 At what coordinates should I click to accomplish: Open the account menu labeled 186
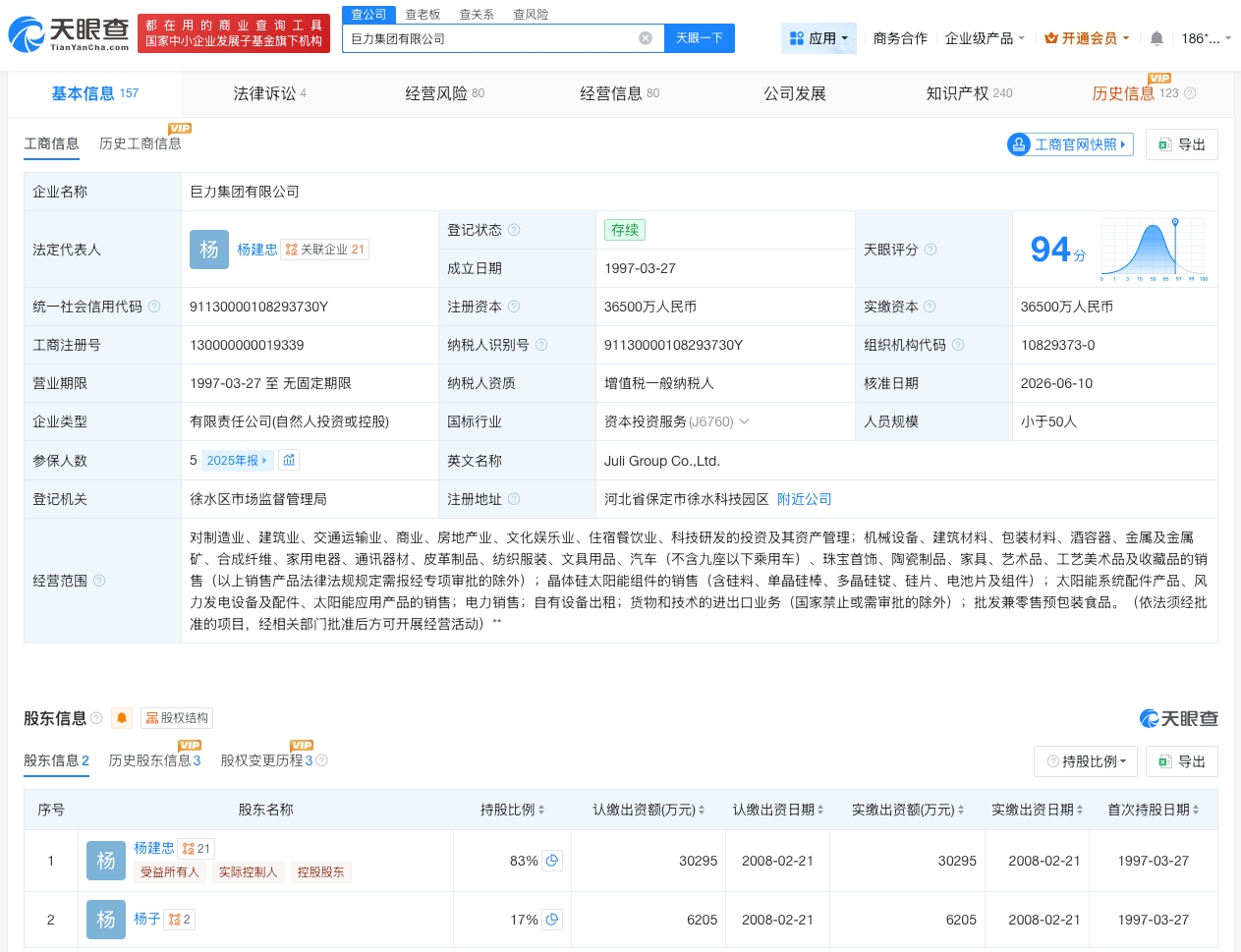coord(1206,38)
